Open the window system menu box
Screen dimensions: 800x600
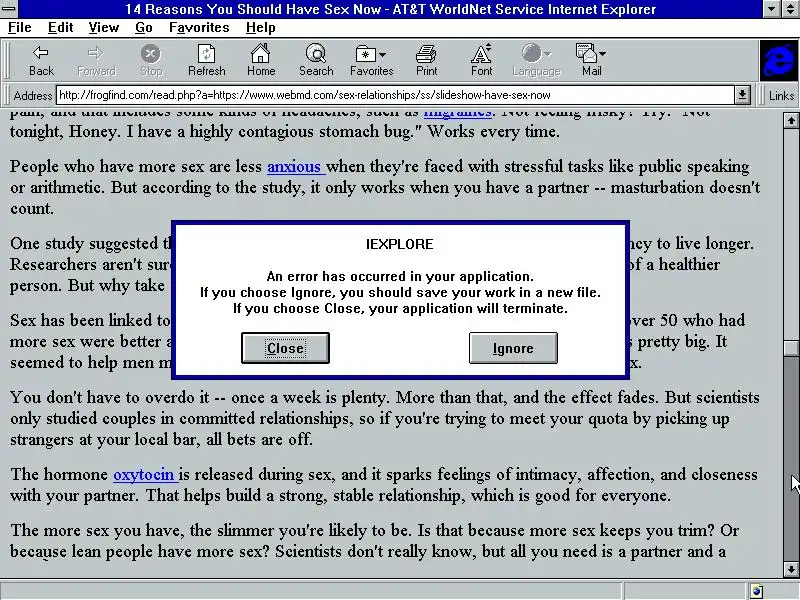point(9,9)
